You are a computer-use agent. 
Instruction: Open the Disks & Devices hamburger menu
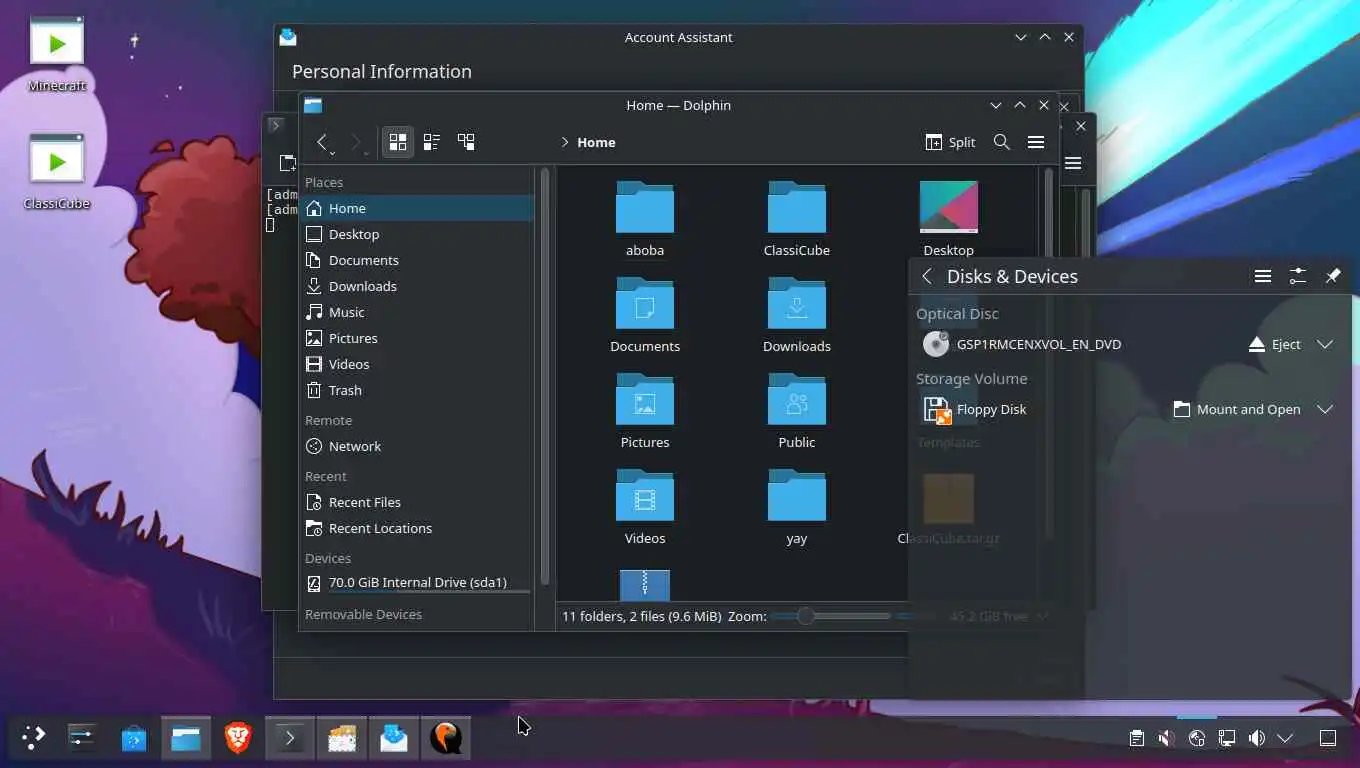tap(1263, 277)
